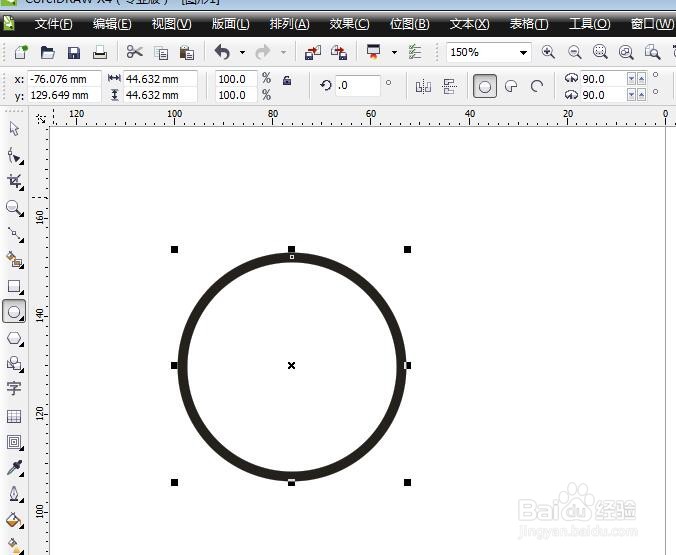Open the 编辑(E) menu
Image resolution: width=676 pixels, height=555 pixels.
[x=112, y=24]
